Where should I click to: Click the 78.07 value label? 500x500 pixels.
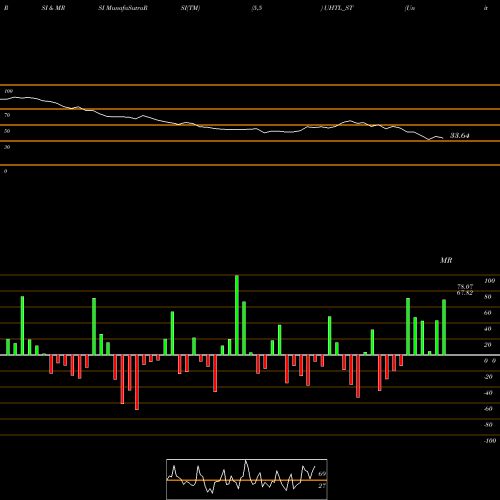(465, 287)
